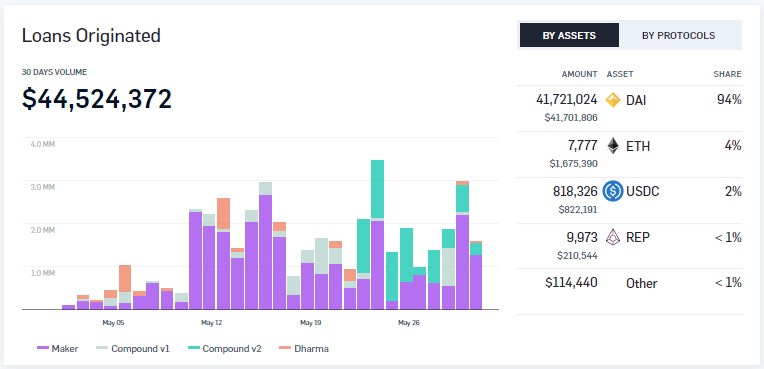Switch to the BY PROTOCOLS tab
The image size is (764, 369).
tap(678, 35)
